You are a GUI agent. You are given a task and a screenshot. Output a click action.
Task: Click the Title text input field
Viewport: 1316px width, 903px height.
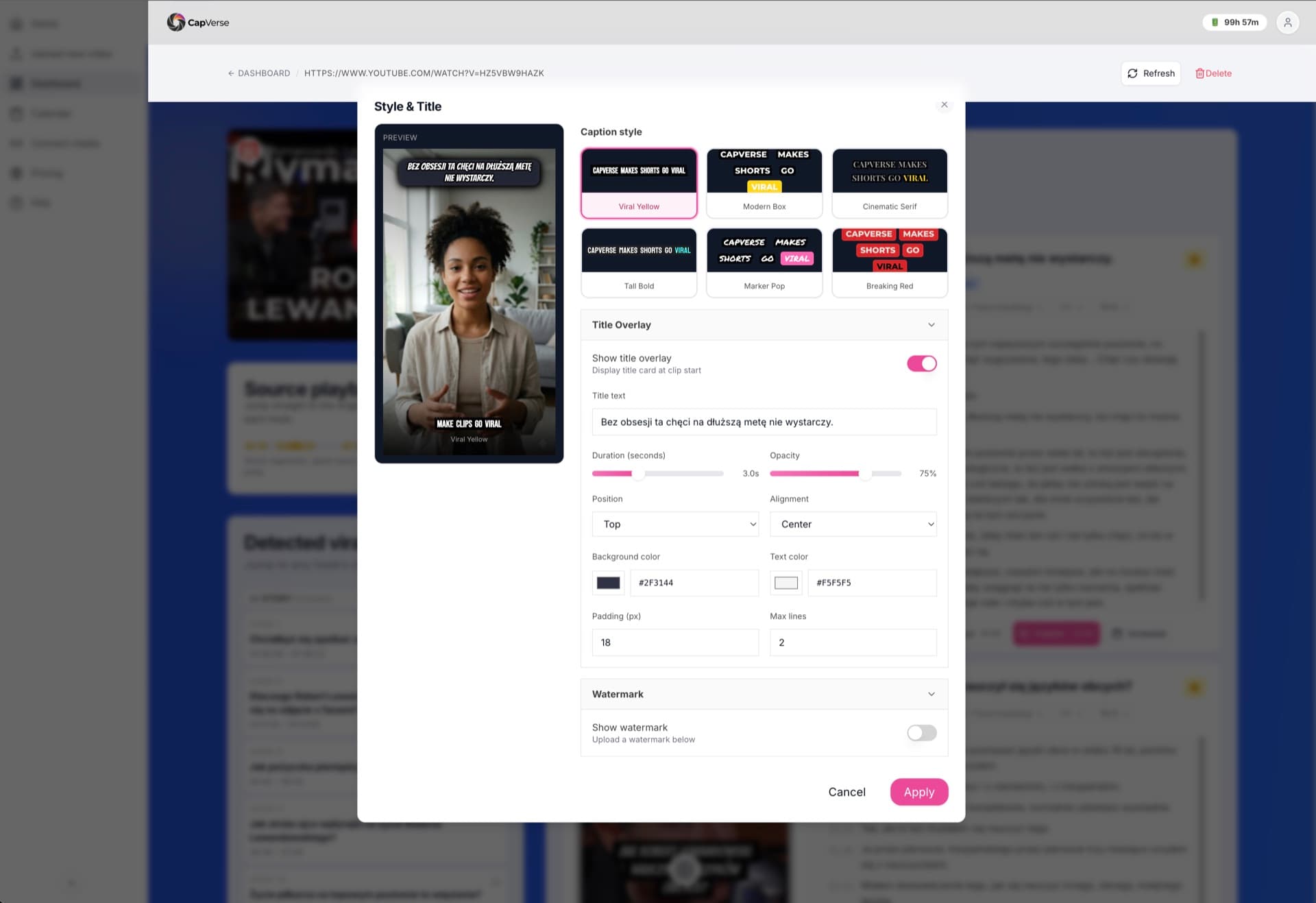tap(764, 422)
